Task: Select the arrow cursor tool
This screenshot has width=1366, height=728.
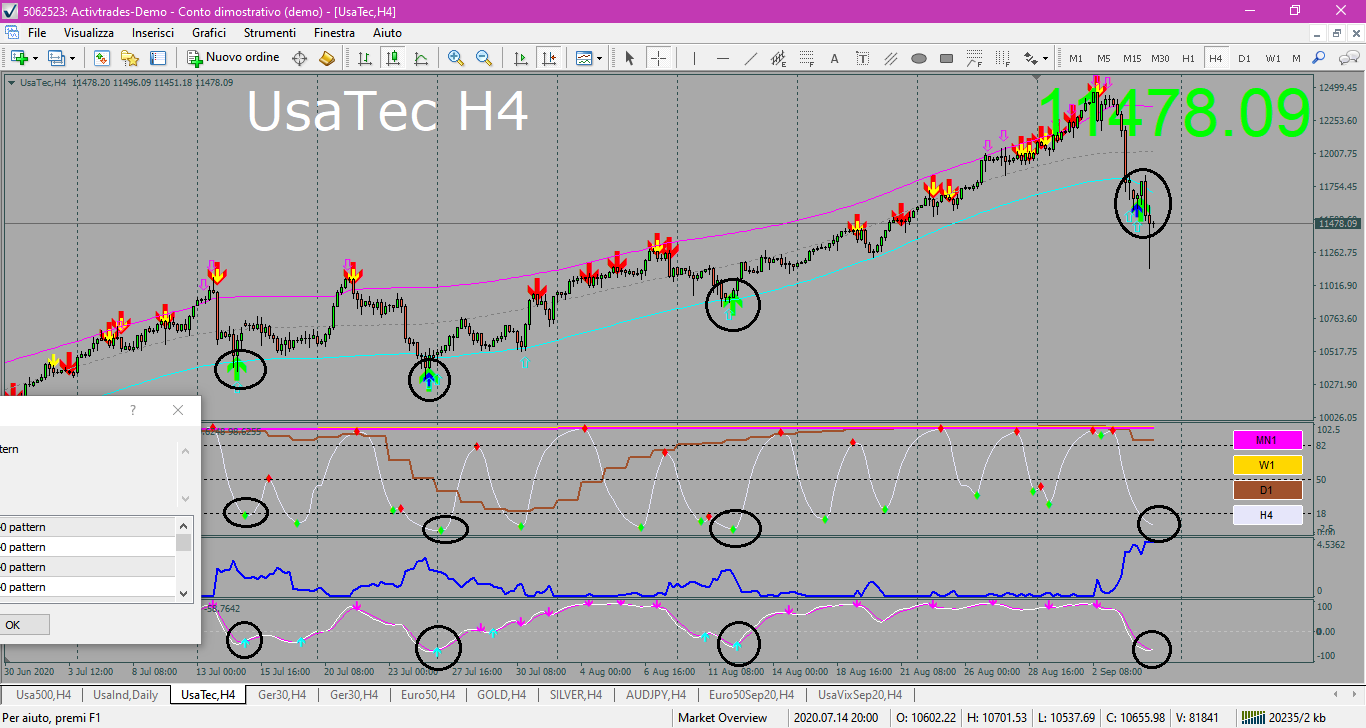Action: click(x=630, y=58)
